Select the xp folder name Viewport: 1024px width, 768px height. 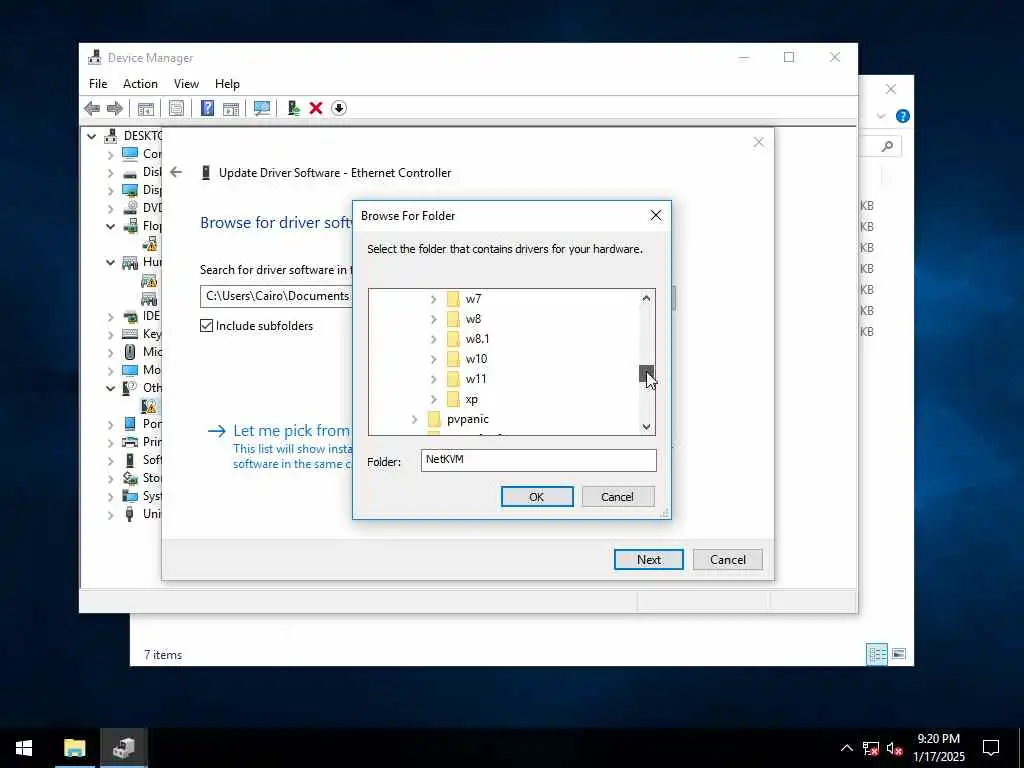pos(472,399)
